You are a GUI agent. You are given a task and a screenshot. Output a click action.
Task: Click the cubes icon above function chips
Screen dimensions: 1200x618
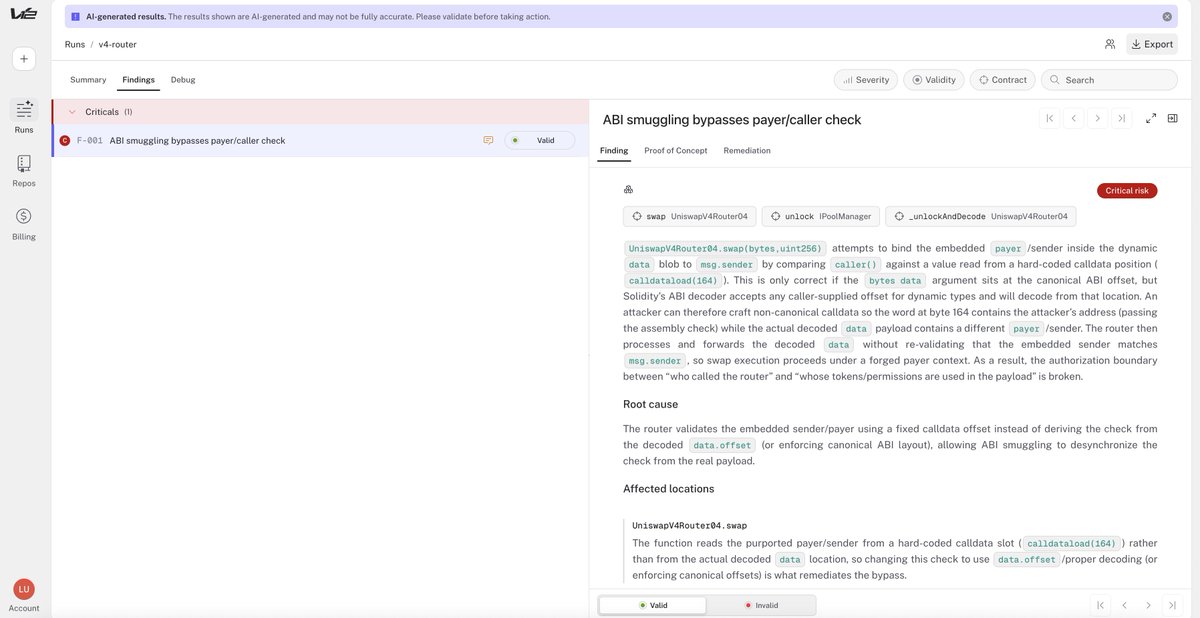coord(629,190)
